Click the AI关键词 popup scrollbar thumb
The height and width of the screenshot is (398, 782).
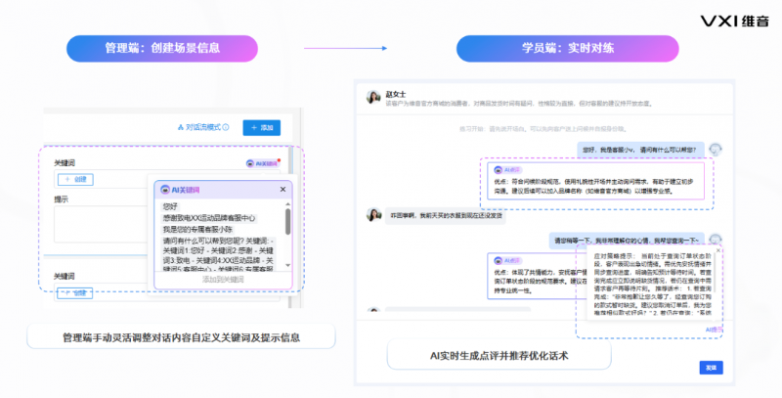[288, 221]
